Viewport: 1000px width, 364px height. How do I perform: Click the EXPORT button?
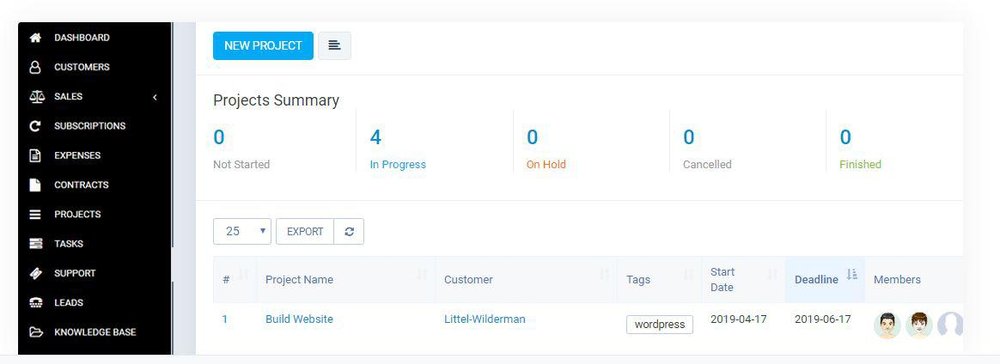pos(305,231)
